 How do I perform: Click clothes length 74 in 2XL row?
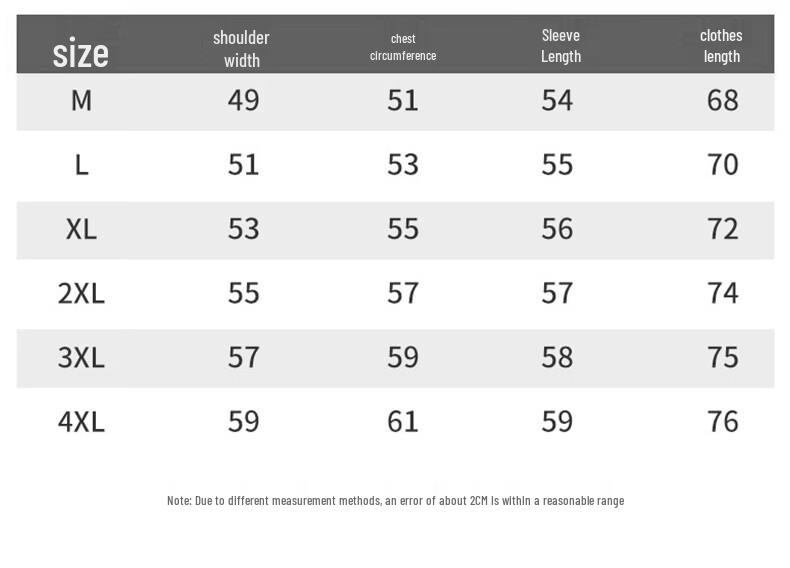(x=722, y=293)
